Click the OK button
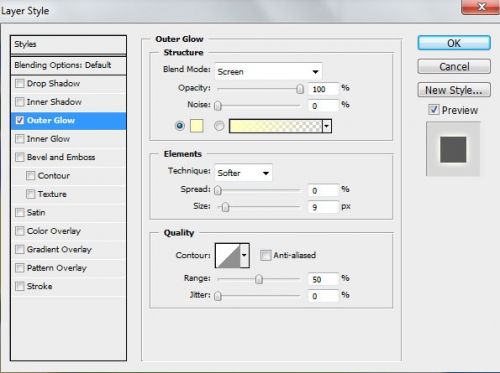Viewport: 500px width, 373px height. (x=454, y=43)
